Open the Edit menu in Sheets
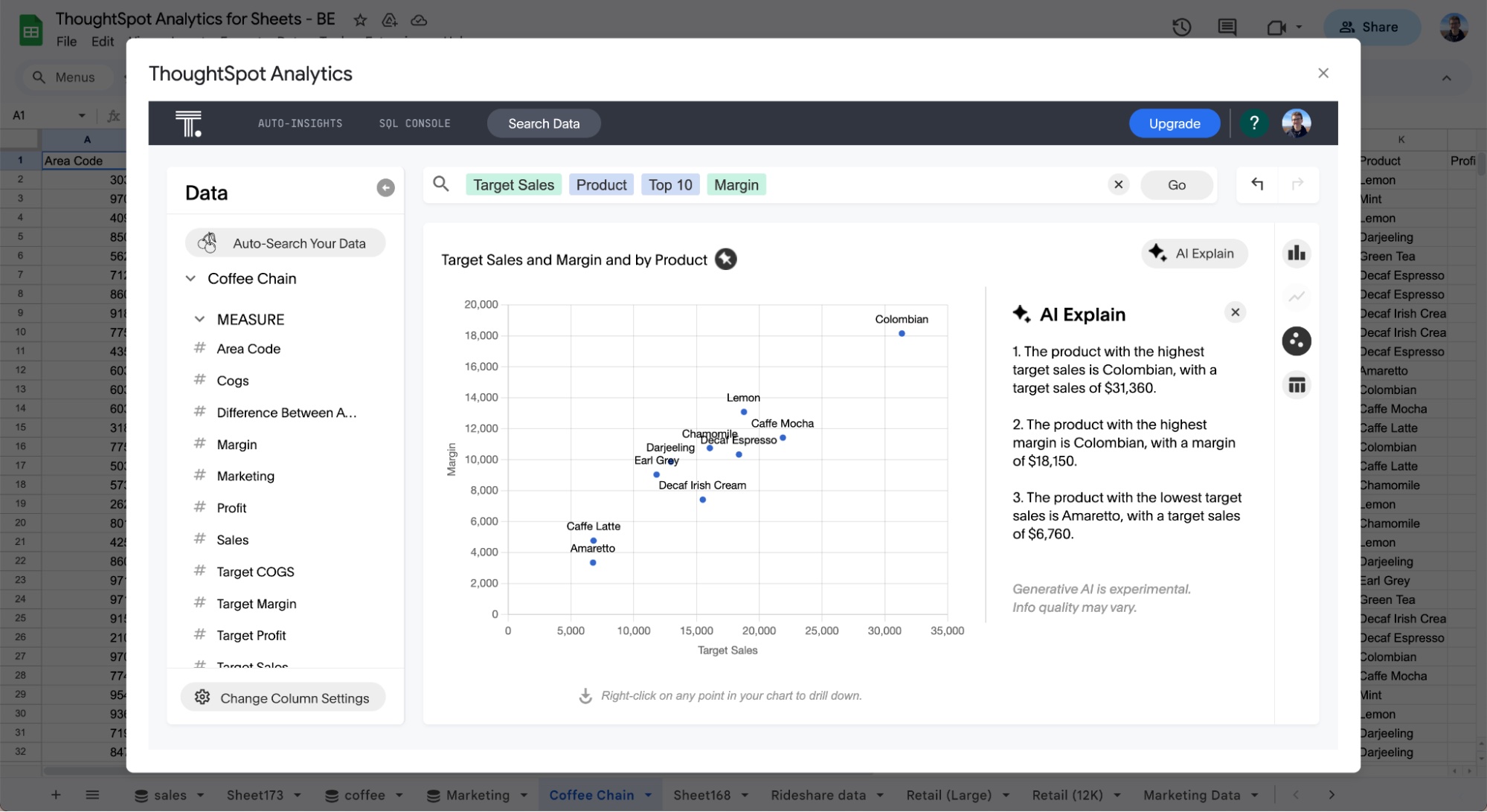This screenshot has height=812, width=1487. (x=103, y=42)
